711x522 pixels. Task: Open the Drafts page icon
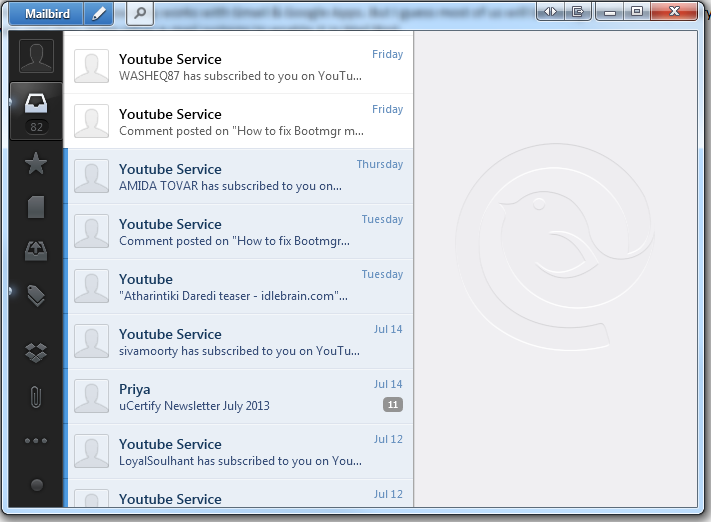pyautogui.click(x=36, y=207)
